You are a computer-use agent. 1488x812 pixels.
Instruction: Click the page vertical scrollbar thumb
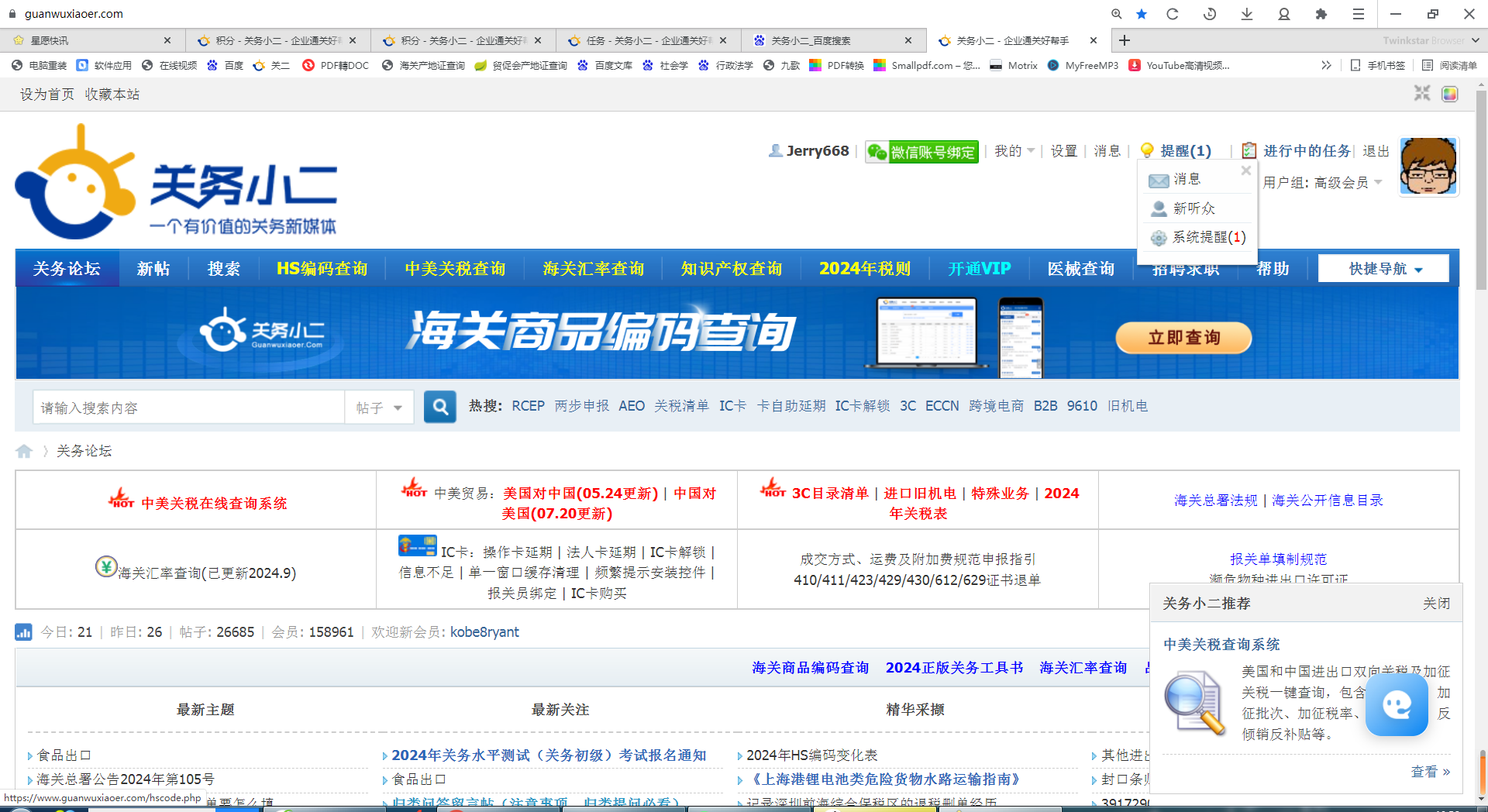[1481, 190]
